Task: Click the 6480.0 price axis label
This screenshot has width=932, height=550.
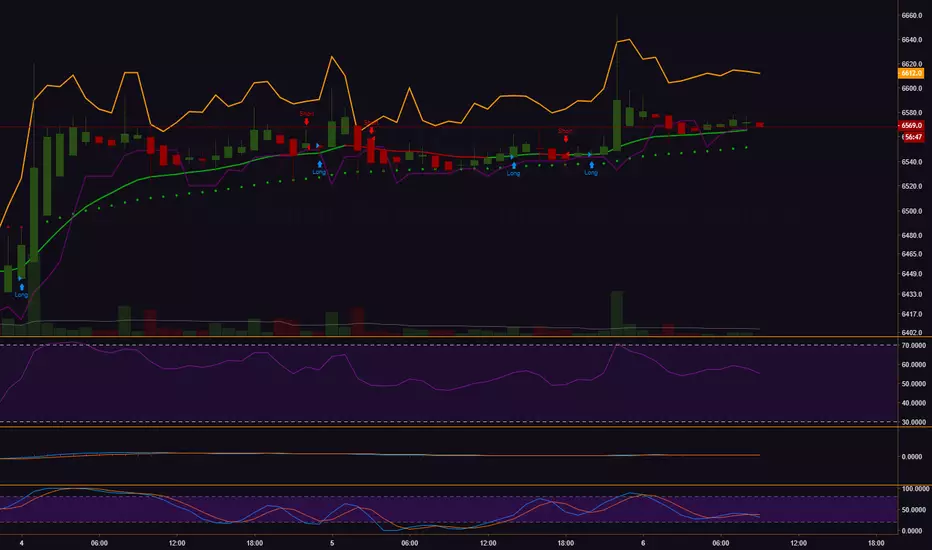Action: 912,235
